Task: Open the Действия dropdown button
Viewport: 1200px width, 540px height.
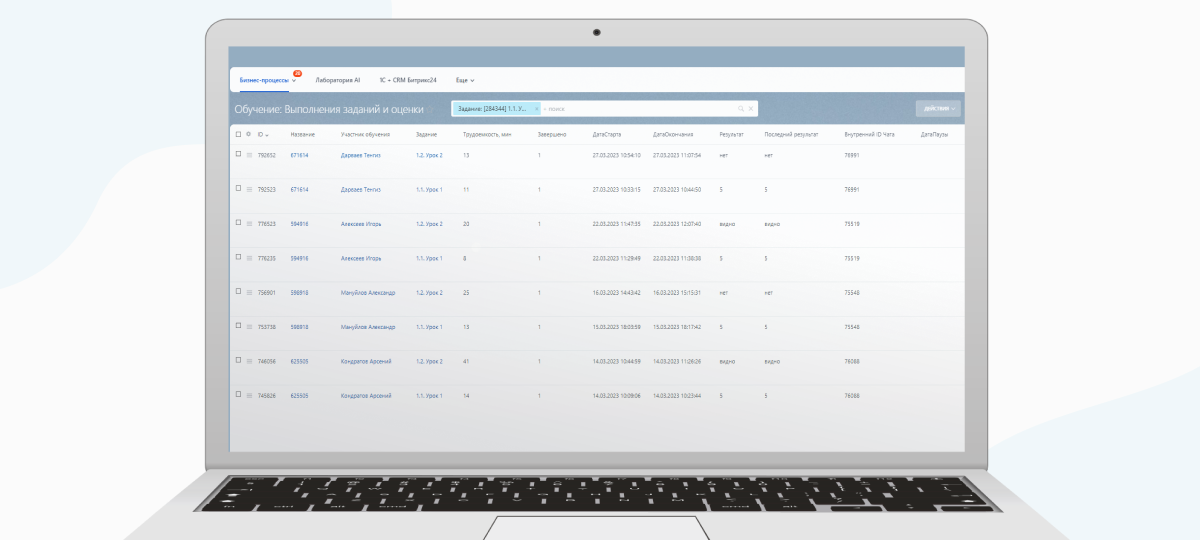Action: [x=938, y=108]
